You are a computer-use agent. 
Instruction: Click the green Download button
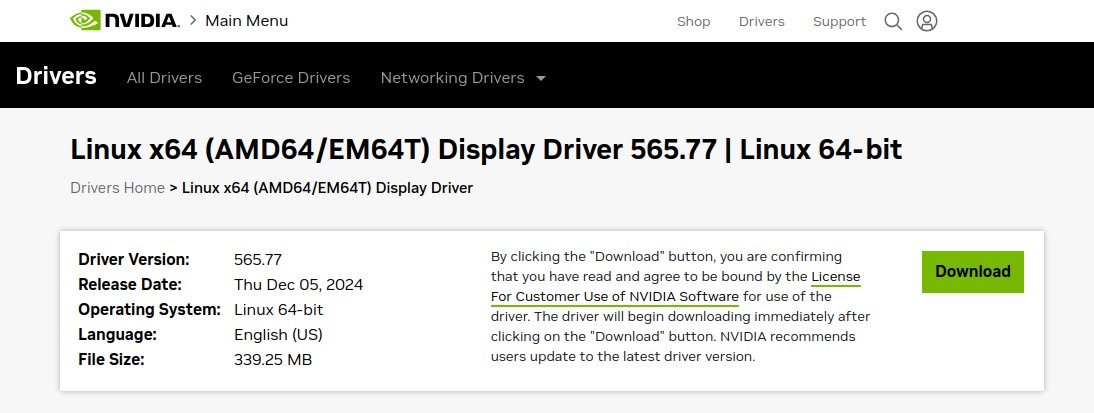[973, 271]
